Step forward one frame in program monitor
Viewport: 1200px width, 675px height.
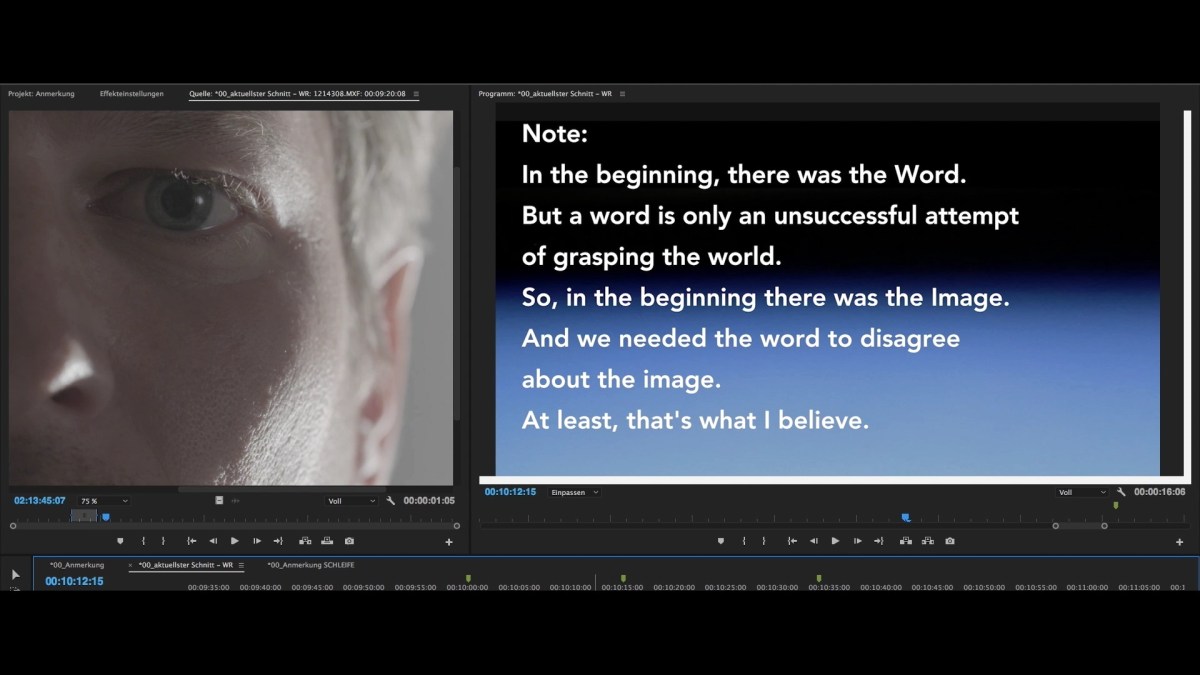click(857, 541)
